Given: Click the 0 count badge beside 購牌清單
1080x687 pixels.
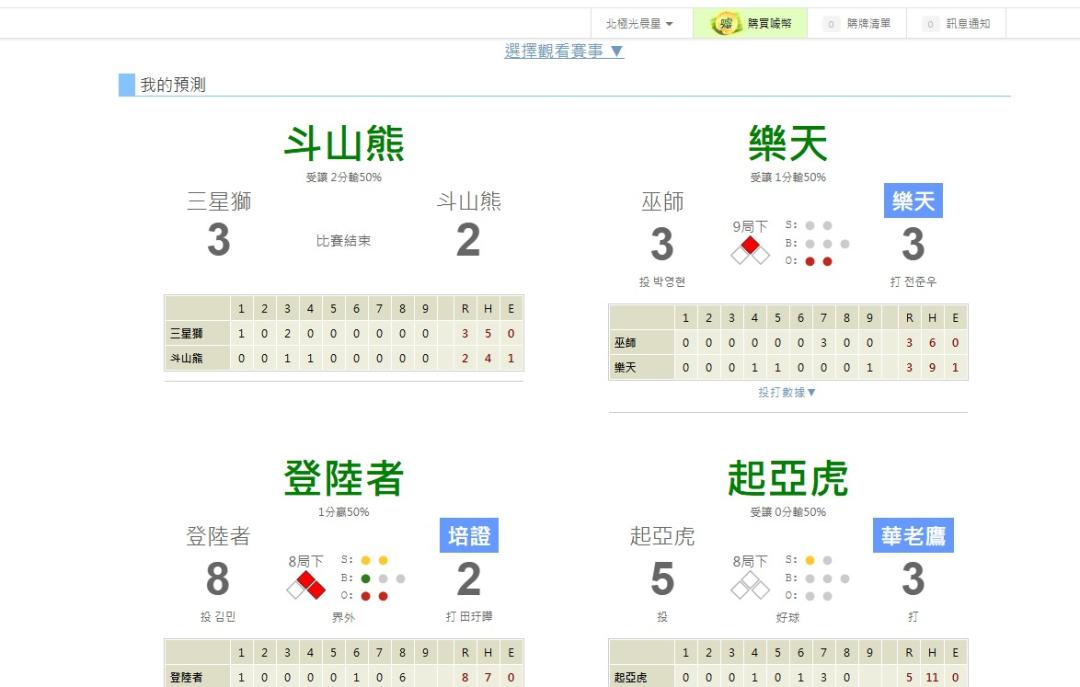Looking at the screenshot, I should pyautogui.click(x=831, y=24).
